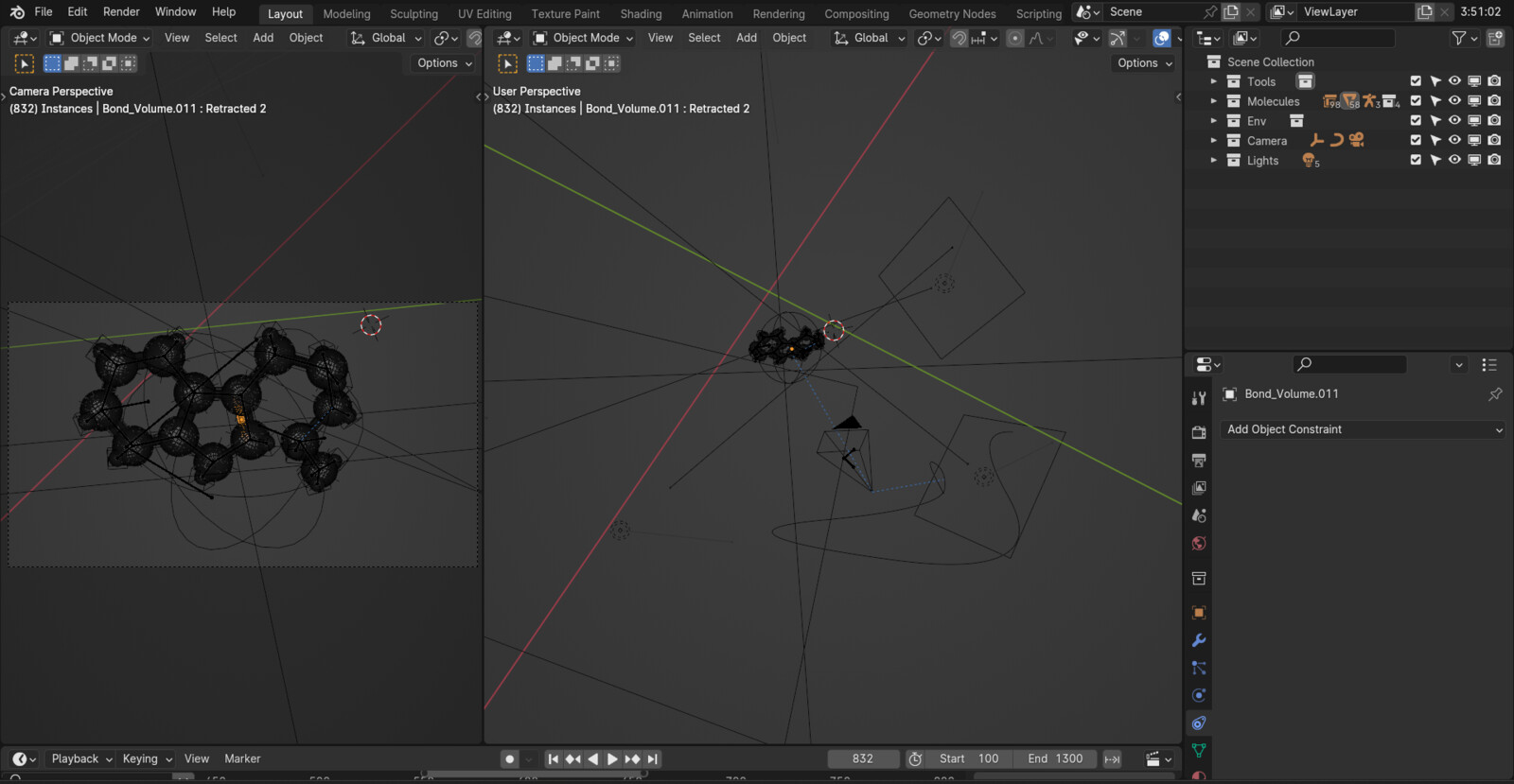Screen dimensions: 1514x784
Task: Open the Playback dropdown in timeline
Action: tap(81, 758)
